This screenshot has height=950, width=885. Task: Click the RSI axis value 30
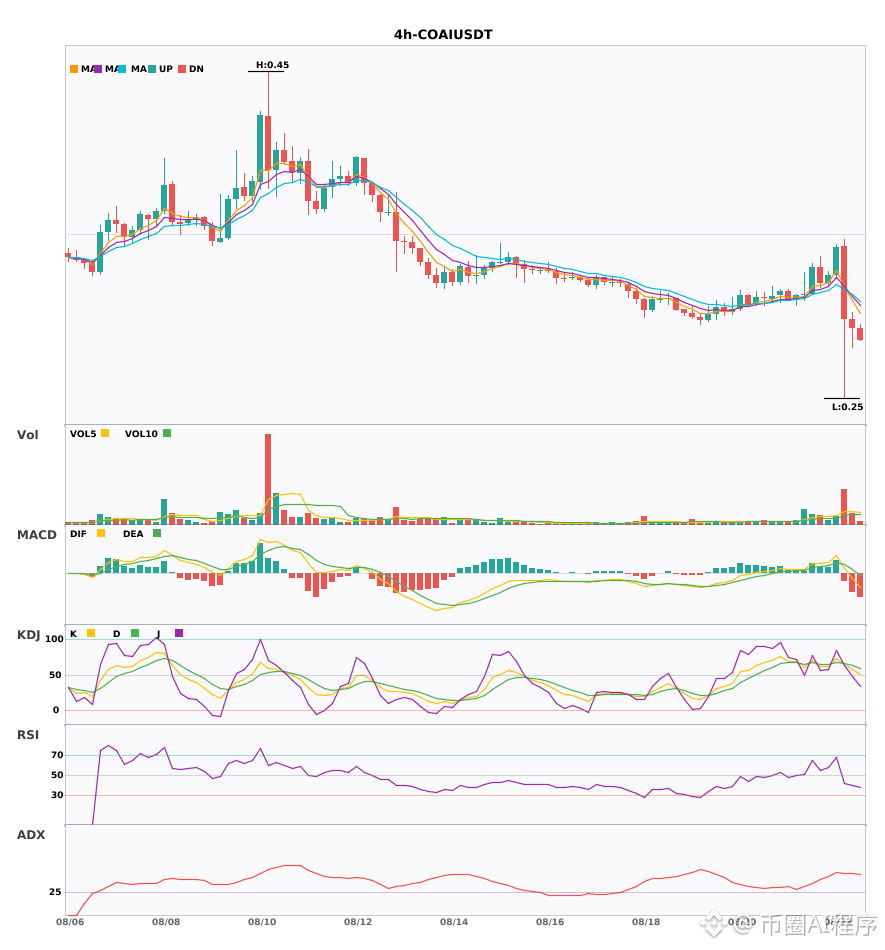57,795
